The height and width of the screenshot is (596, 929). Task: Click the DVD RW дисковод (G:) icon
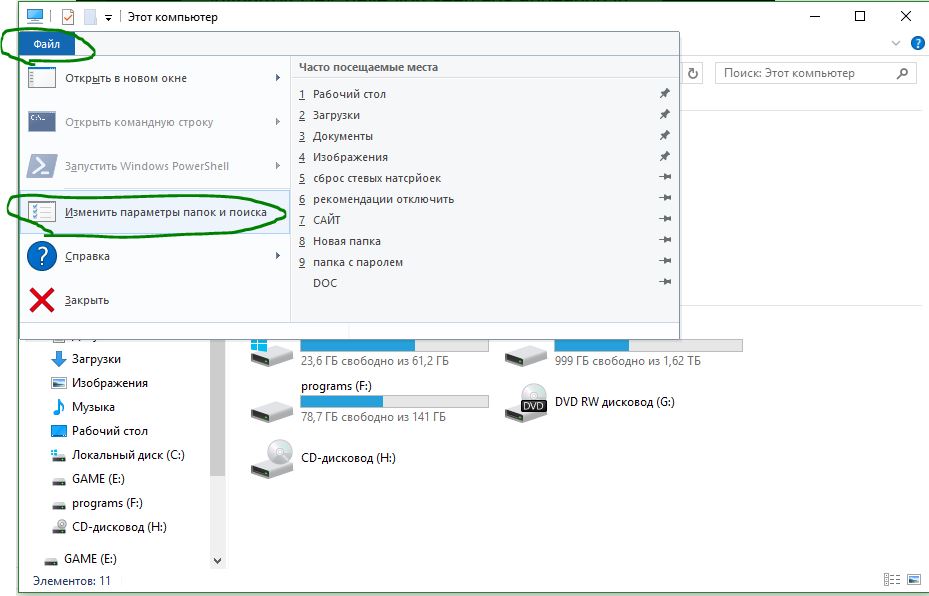526,403
